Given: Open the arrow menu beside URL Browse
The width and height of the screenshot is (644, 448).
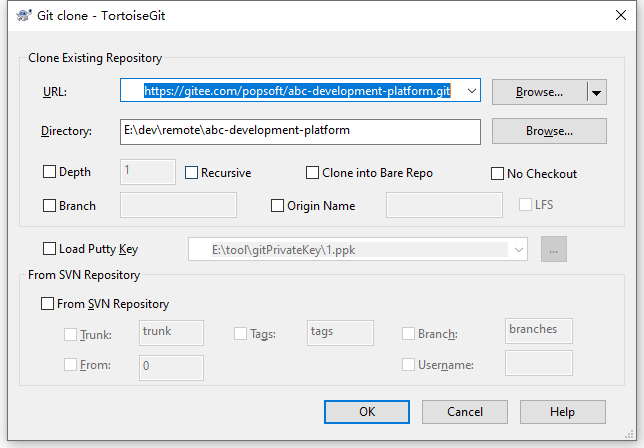Looking at the screenshot, I should pos(596,92).
